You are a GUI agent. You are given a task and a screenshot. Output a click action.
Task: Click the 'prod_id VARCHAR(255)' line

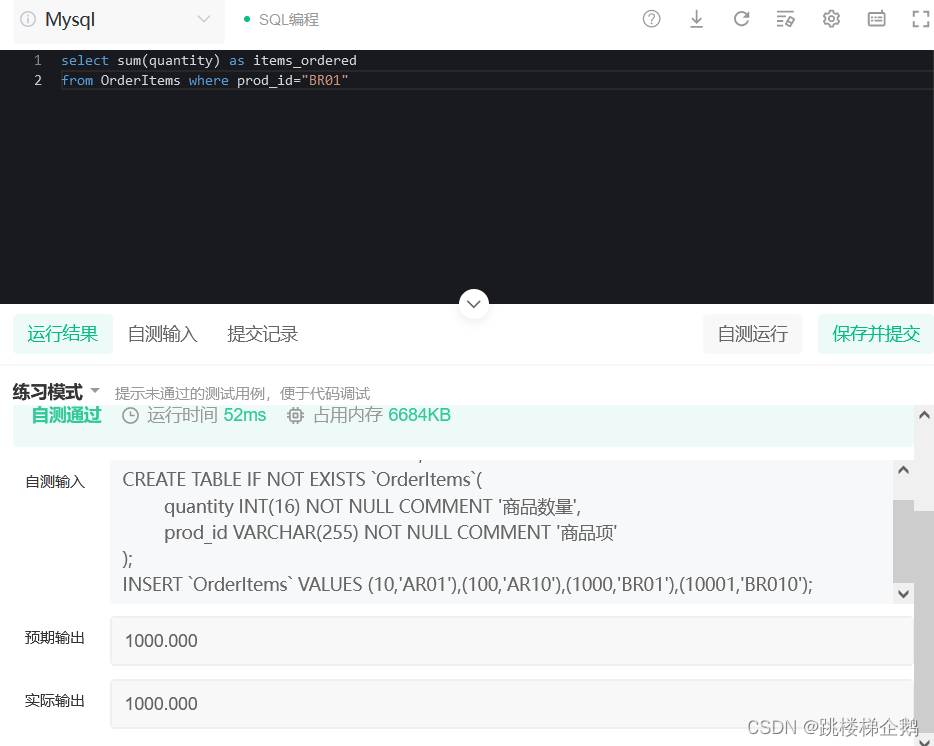390,533
